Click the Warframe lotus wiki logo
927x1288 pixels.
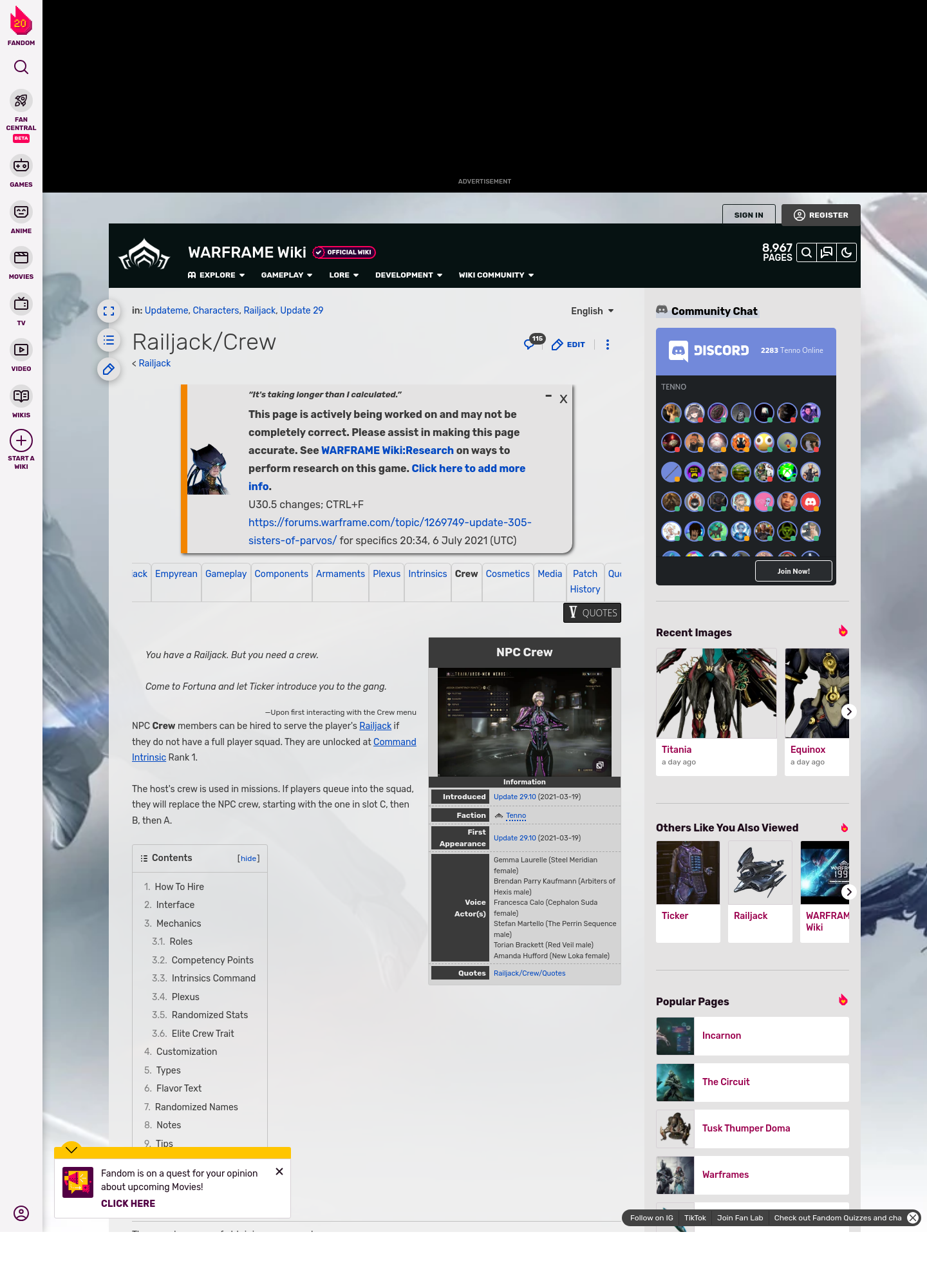tap(144, 254)
